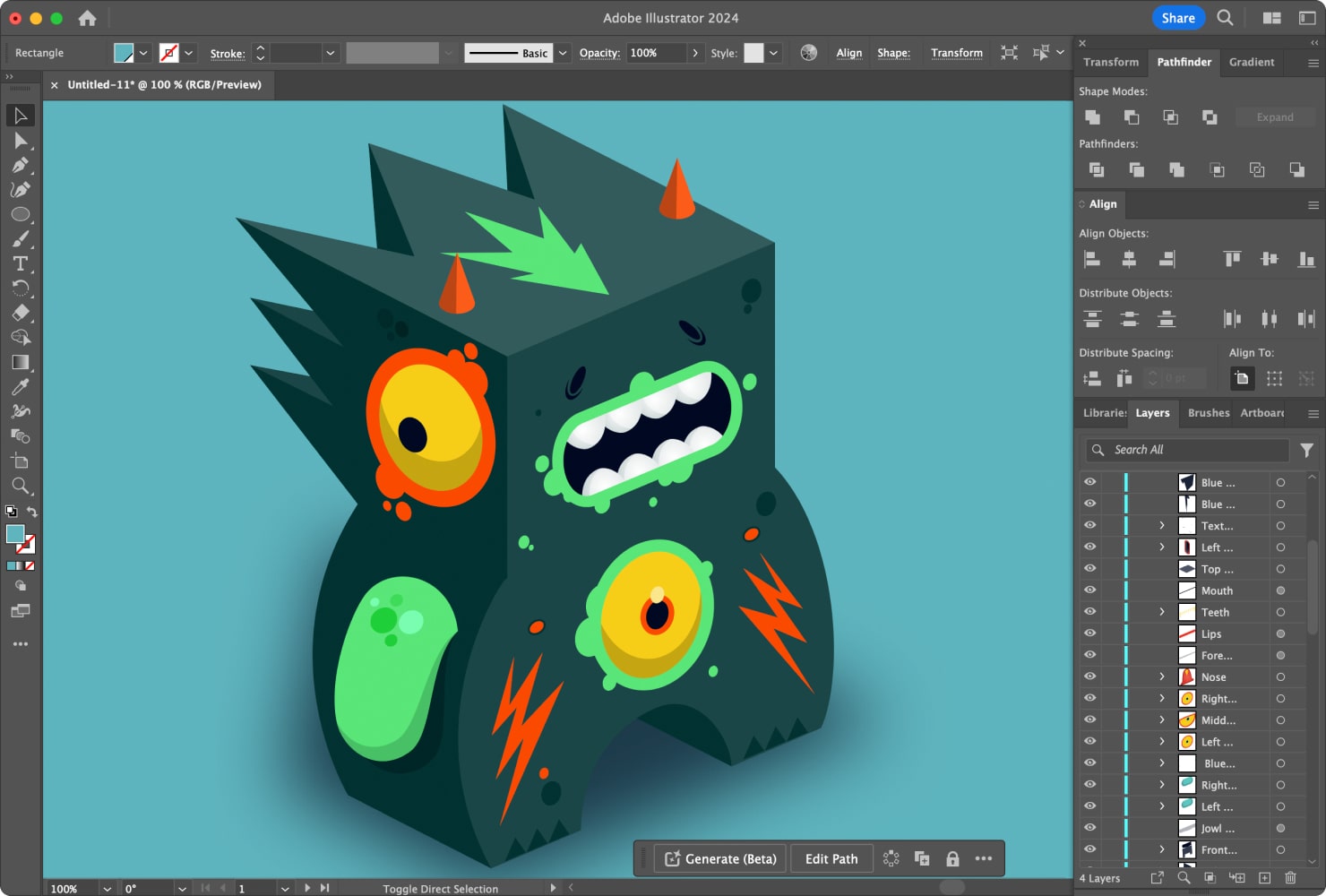Go to the Home screen icon
The image size is (1326, 896).
[x=87, y=18]
